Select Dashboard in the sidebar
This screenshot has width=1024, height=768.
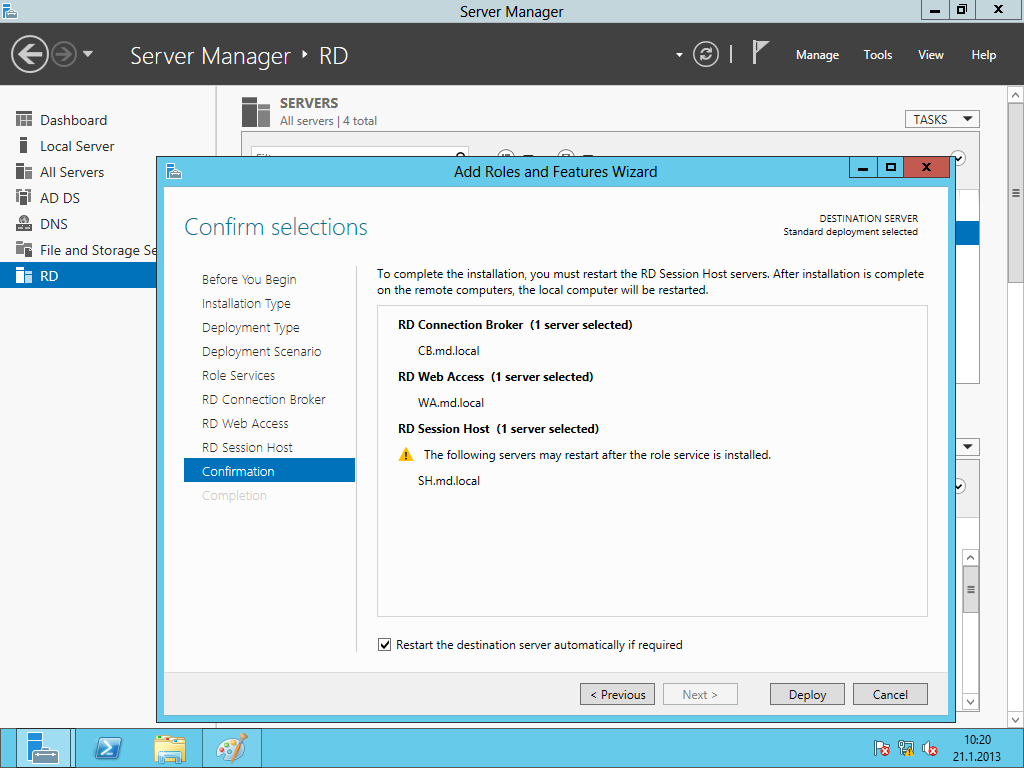pyautogui.click(x=73, y=120)
